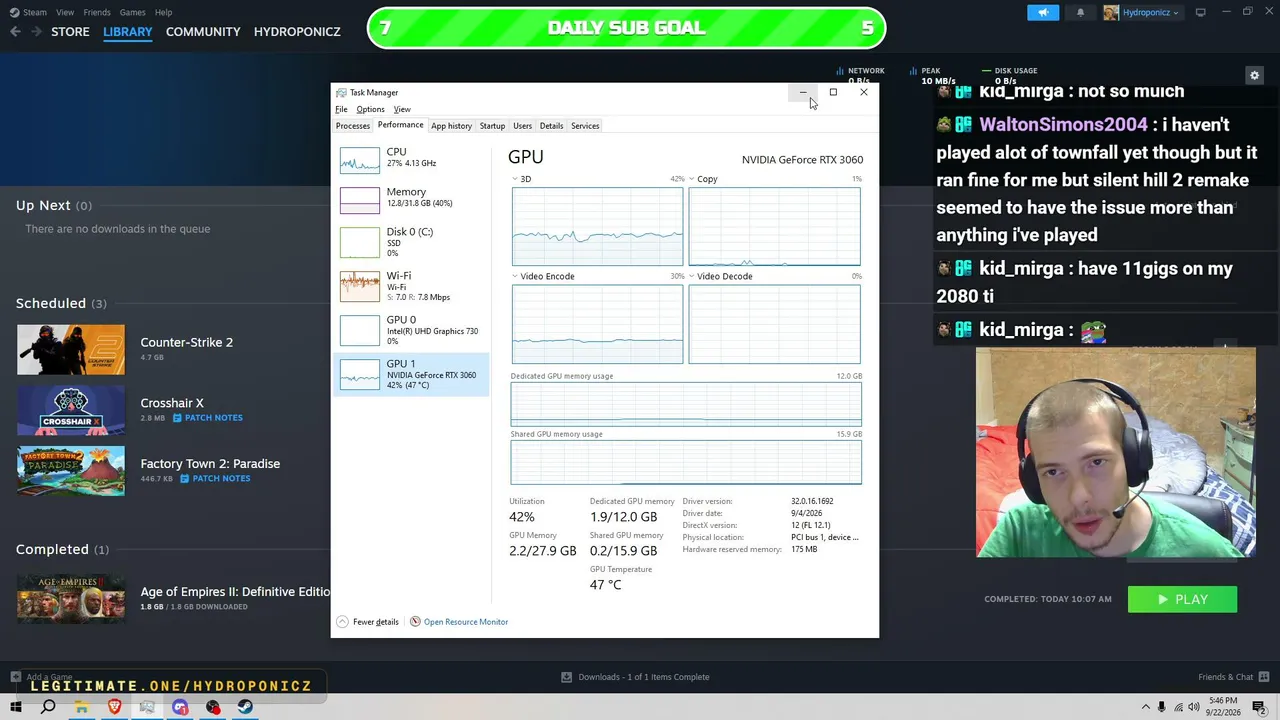Open Counter-Strike 2 scheduled update thumbnail
This screenshot has width=1280, height=720.
coord(71,349)
